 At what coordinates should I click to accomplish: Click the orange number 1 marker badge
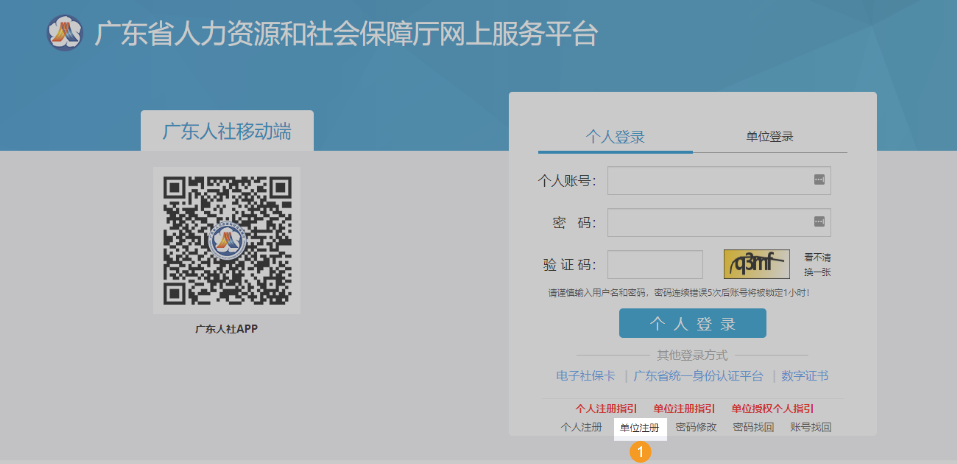point(640,451)
